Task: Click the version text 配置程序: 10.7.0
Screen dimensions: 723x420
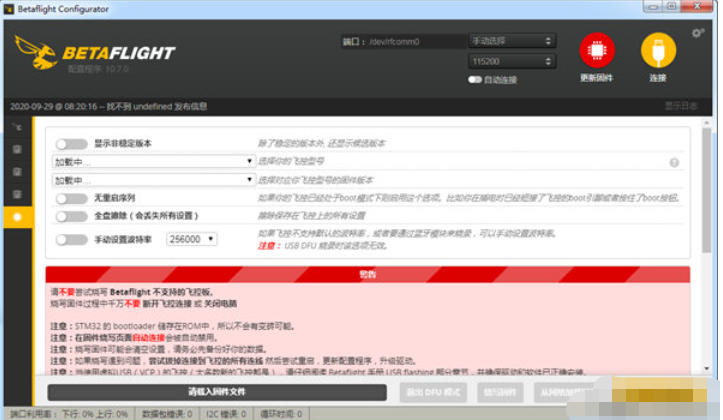Action: click(x=98, y=69)
